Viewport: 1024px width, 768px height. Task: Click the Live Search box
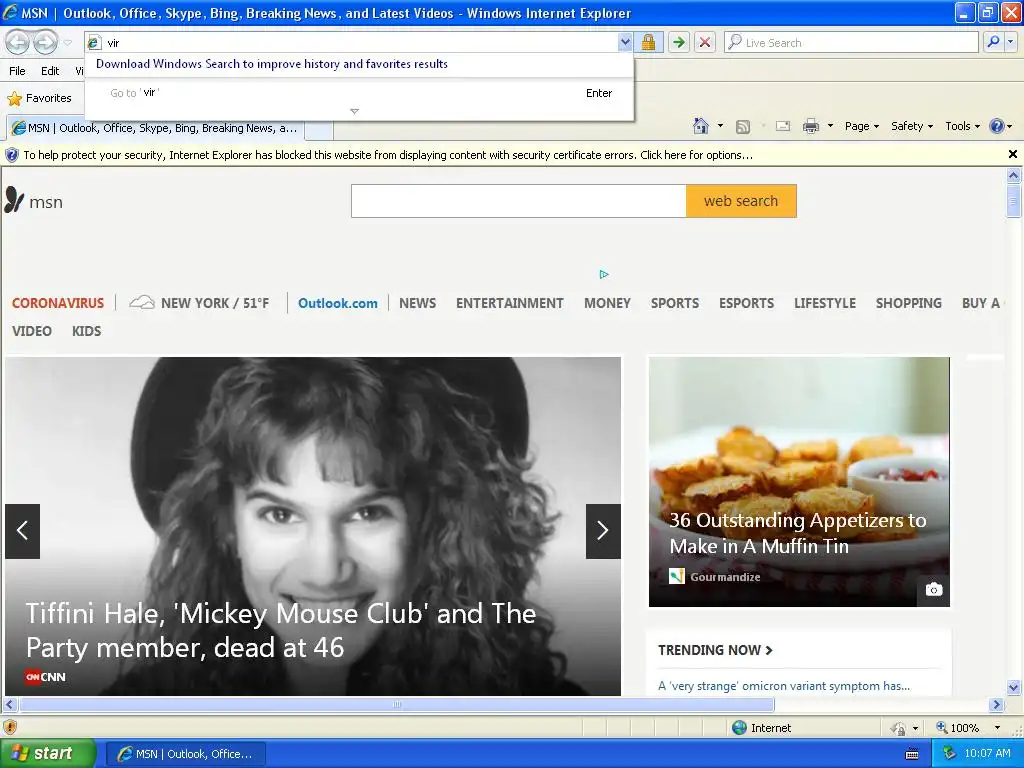851,42
